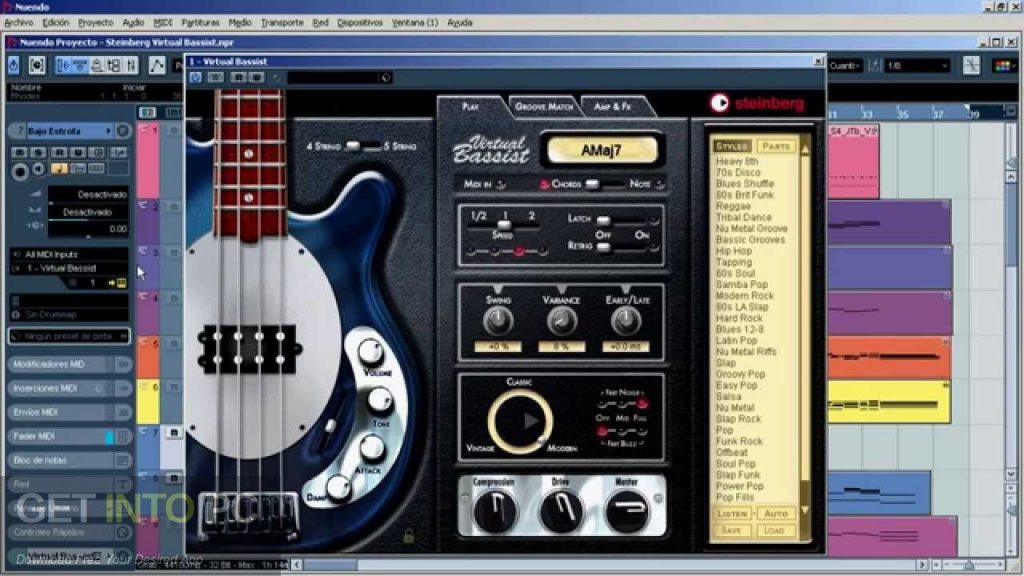The image size is (1024, 576).
Task: Click the snap icon right of the 1/8 field
Action: point(971,66)
